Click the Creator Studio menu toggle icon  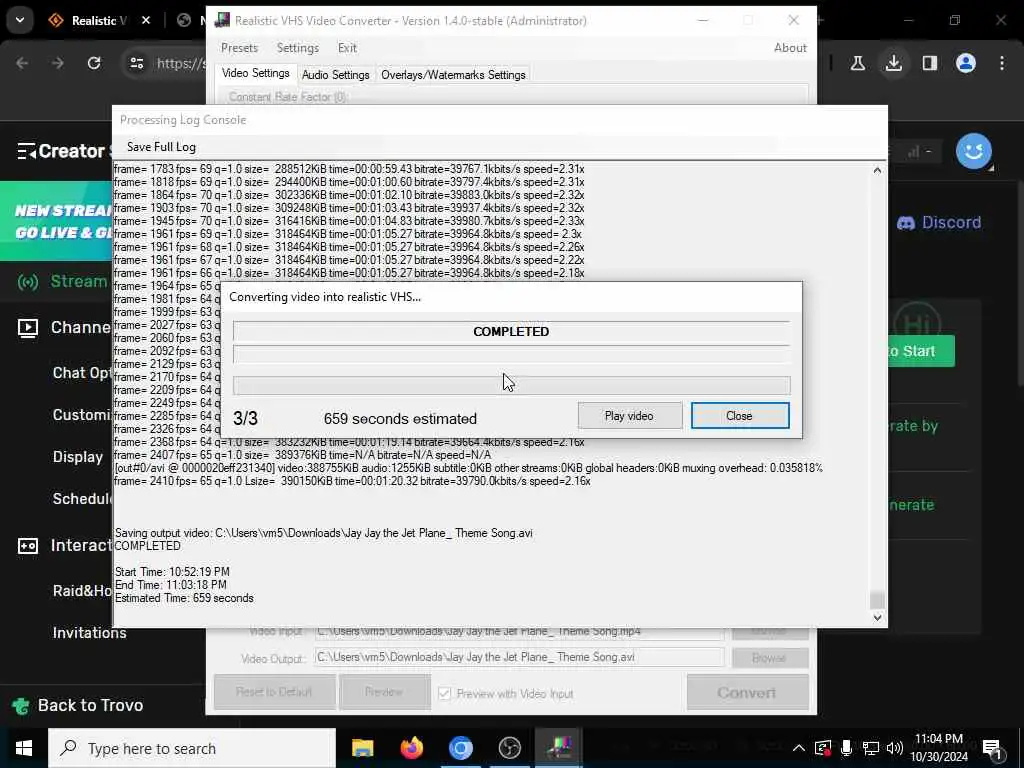pos(26,152)
